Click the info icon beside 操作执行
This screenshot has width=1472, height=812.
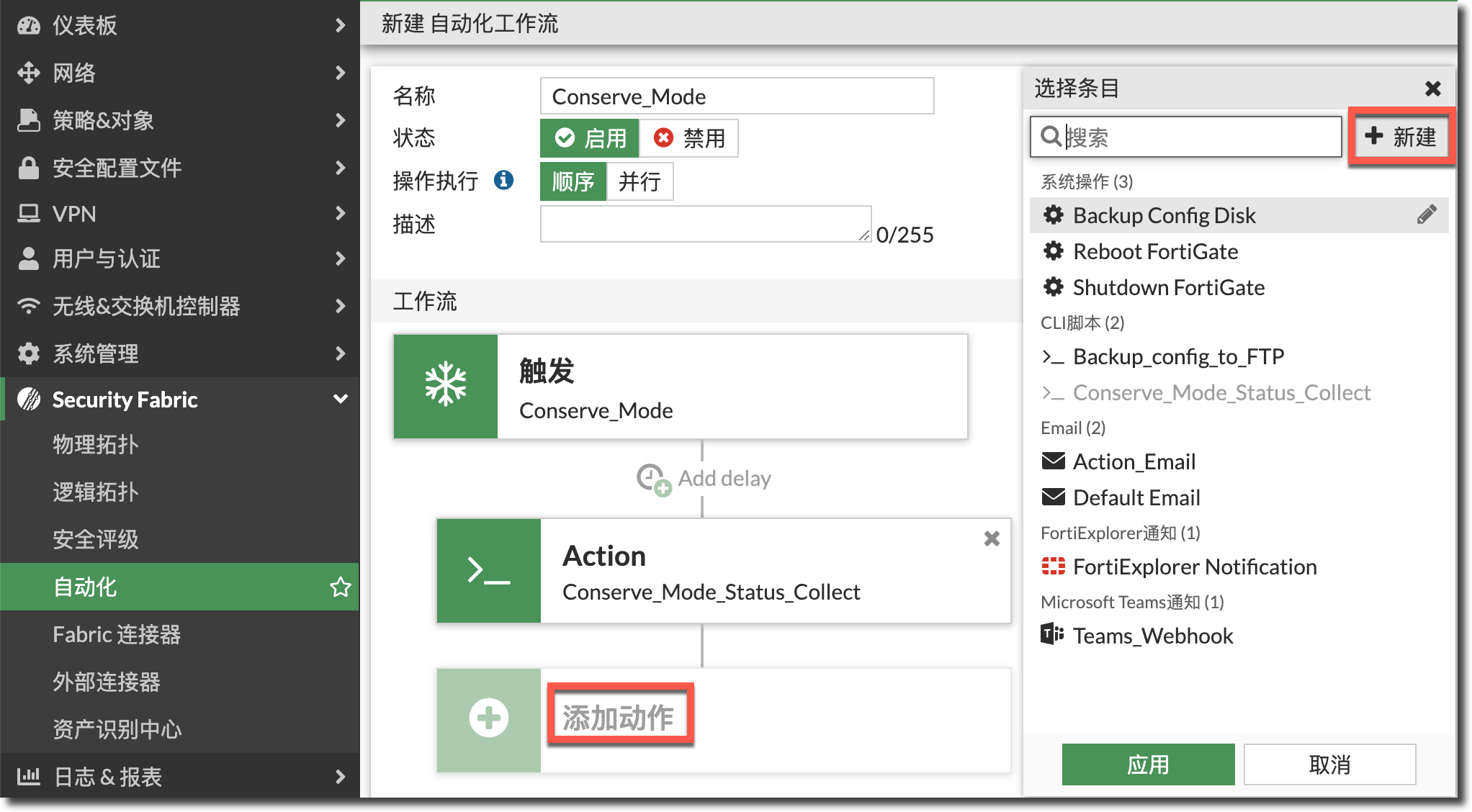503,180
